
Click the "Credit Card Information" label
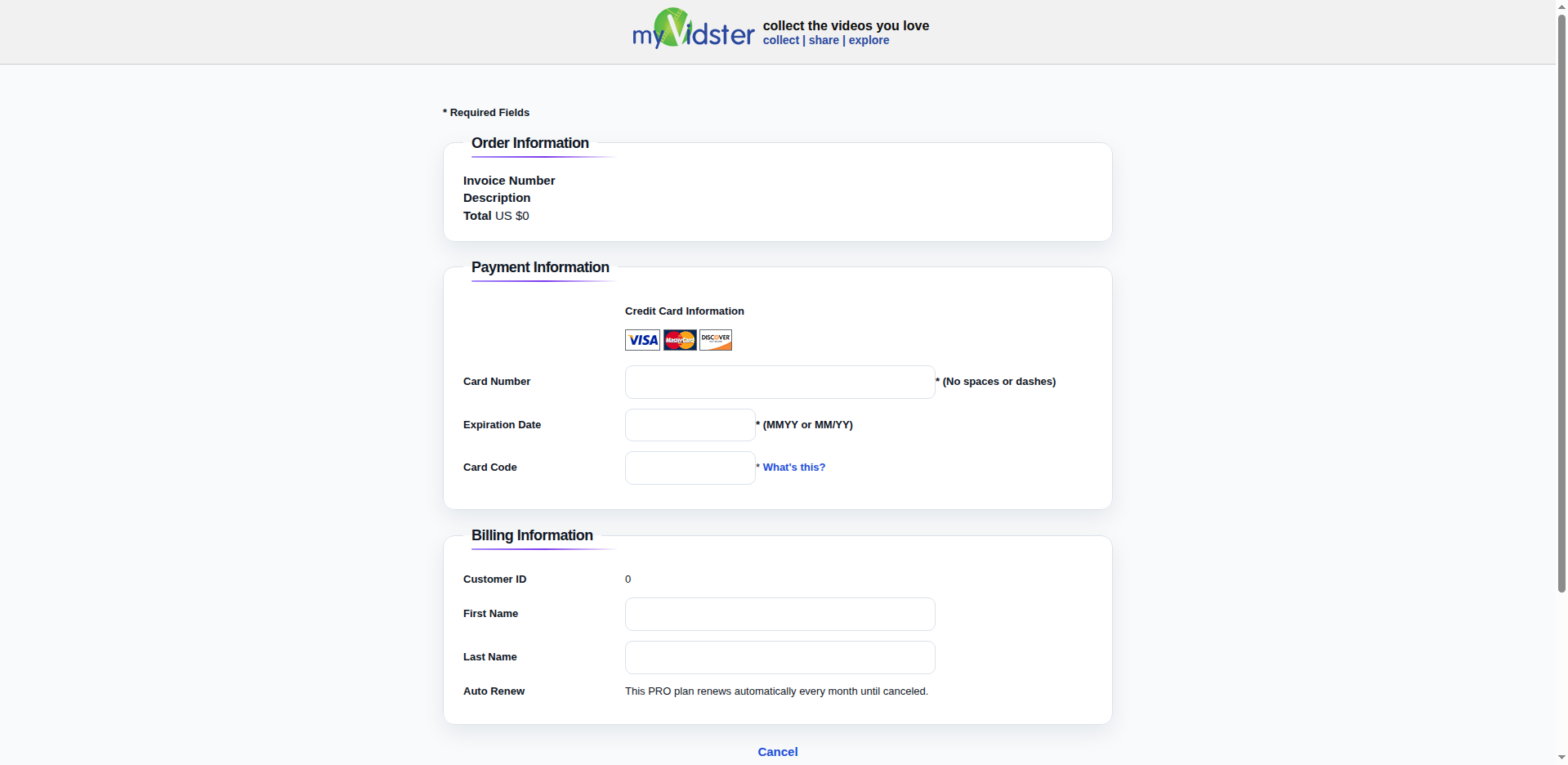pyautogui.click(x=685, y=311)
